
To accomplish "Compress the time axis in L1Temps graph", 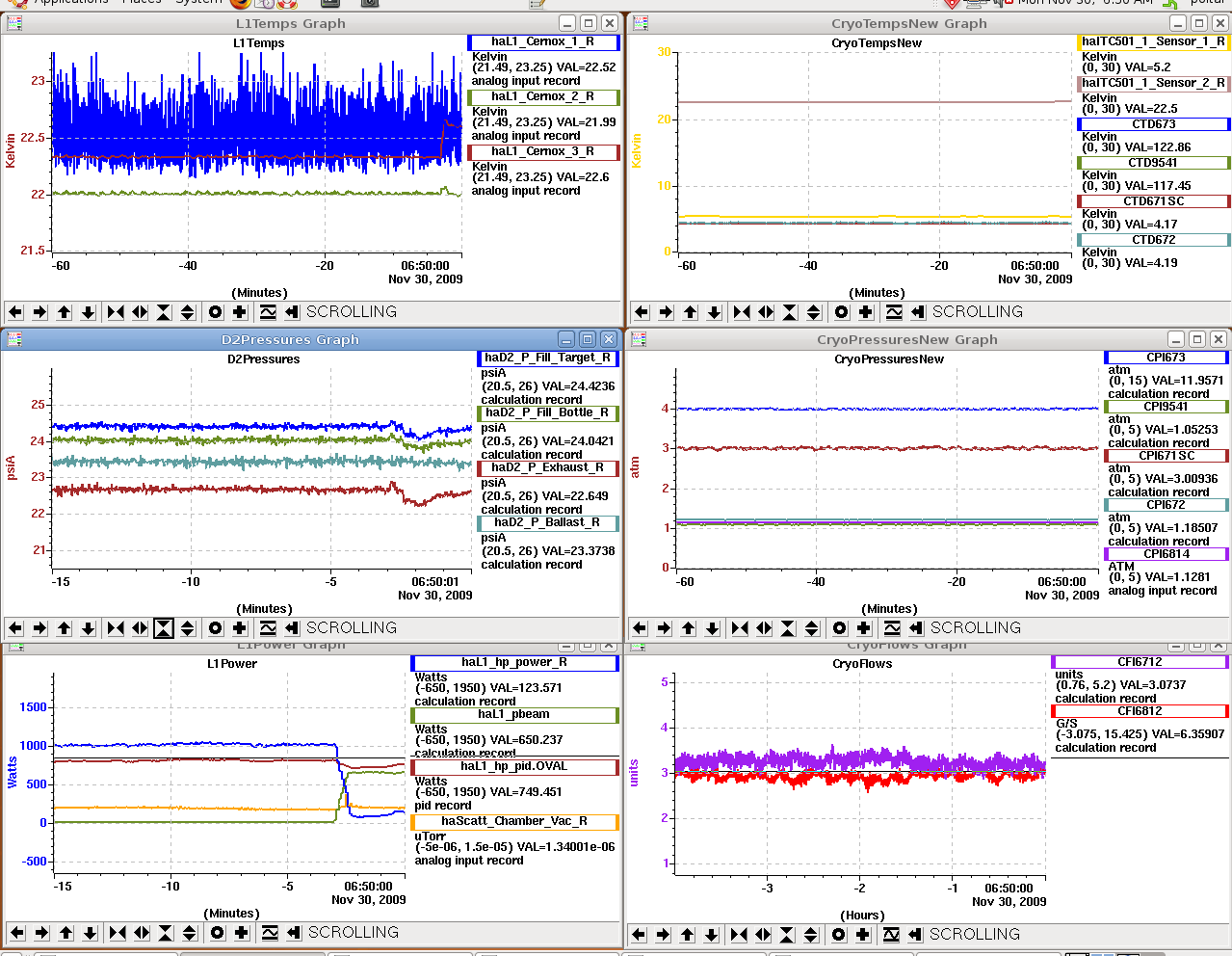I will 116,312.
